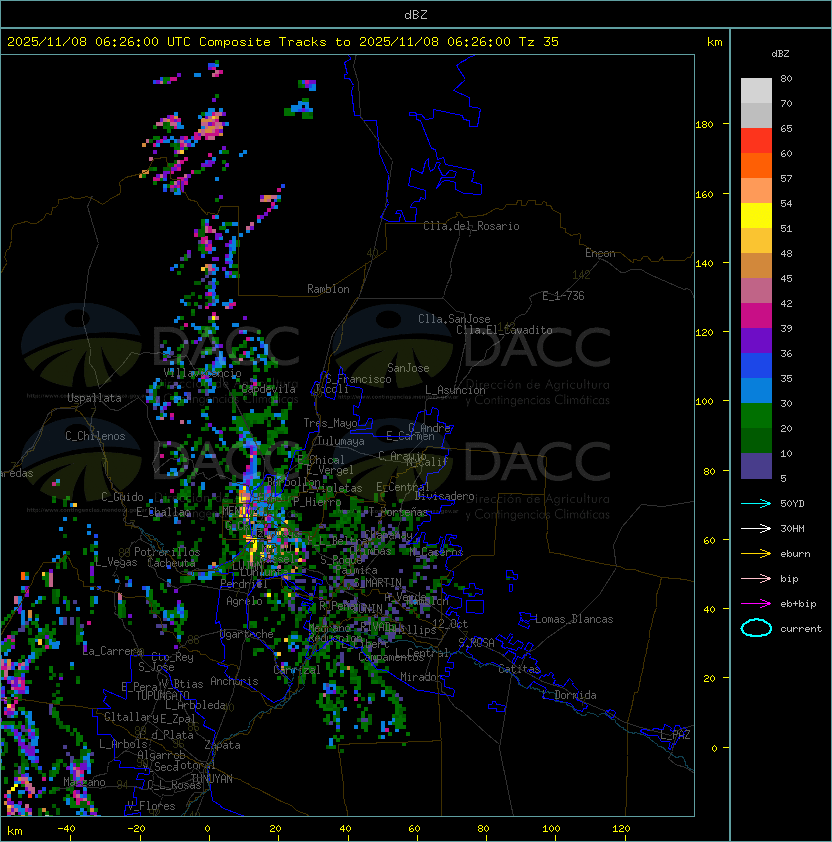Image resolution: width=832 pixels, height=842 pixels.
Task: Click the pink bip arrow in legend
Action: click(756, 578)
